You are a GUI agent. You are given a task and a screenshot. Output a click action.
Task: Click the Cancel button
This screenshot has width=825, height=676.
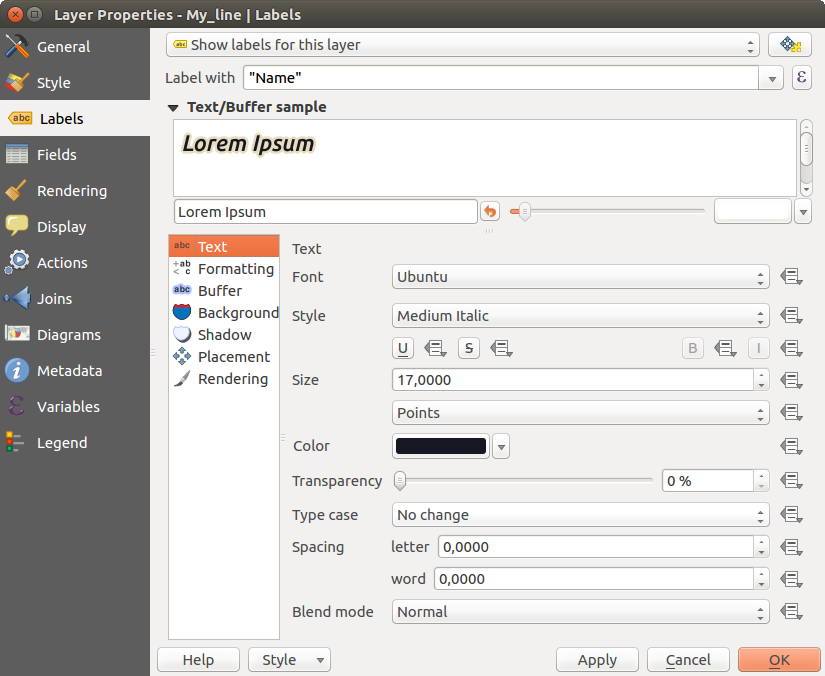pyautogui.click(x=688, y=660)
